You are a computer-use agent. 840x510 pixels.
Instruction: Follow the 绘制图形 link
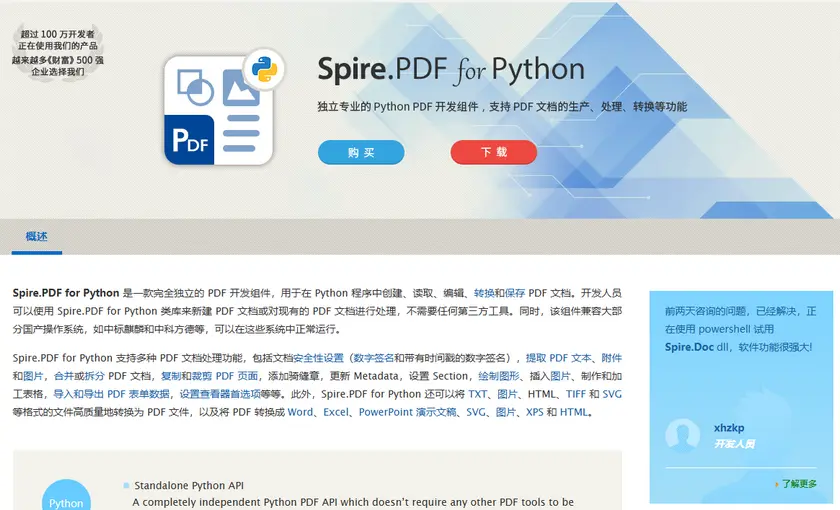click(x=499, y=376)
